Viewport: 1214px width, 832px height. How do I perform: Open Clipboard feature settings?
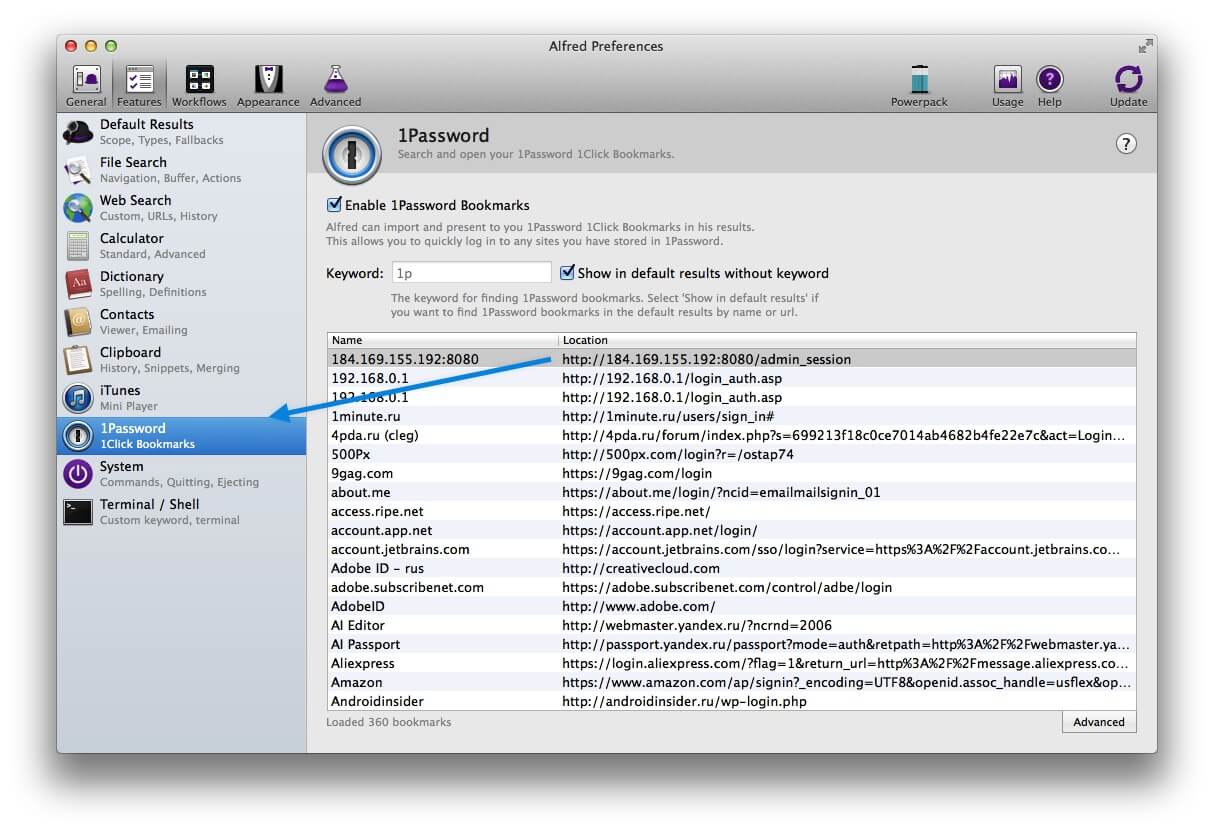(181, 360)
